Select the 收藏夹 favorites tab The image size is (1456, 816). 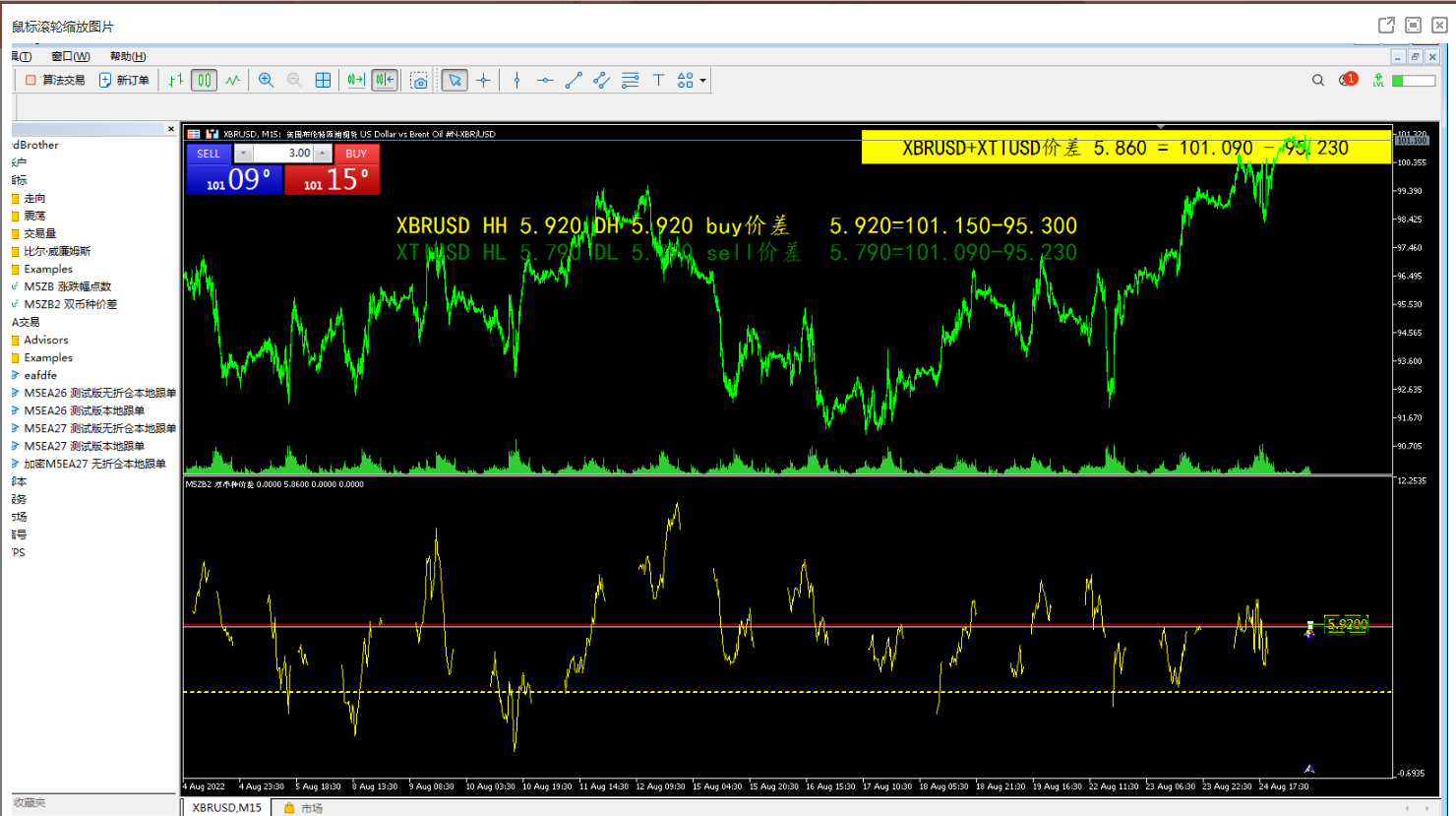point(30,803)
